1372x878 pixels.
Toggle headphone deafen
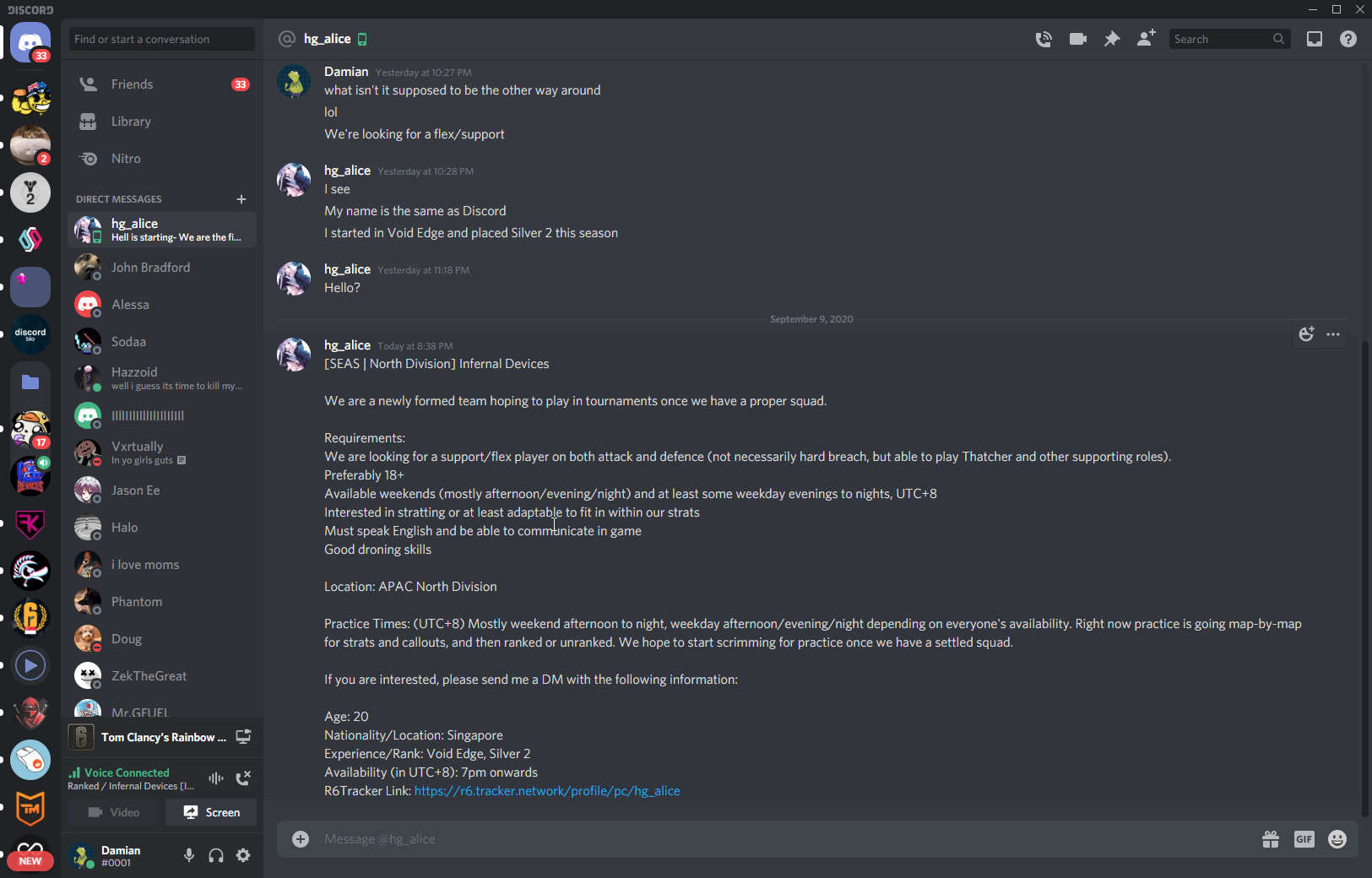[216, 855]
